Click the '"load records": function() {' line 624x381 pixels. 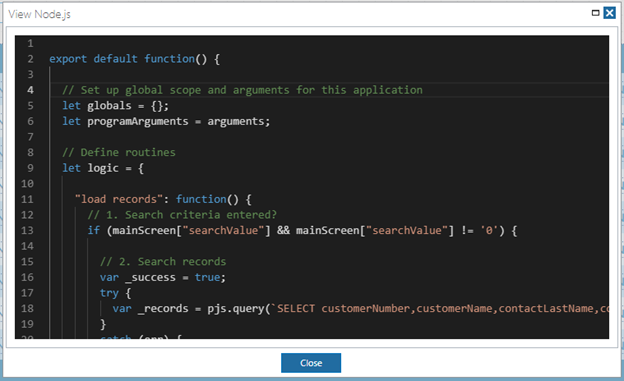tap(163, 199)
